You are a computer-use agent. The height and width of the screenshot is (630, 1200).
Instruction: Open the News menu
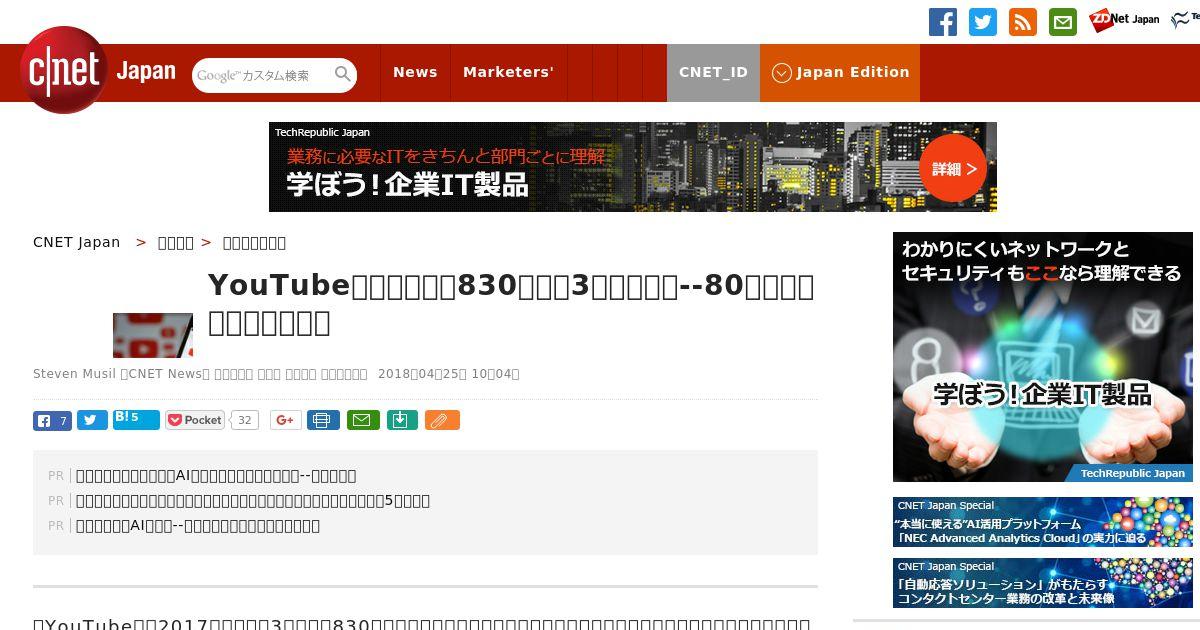415,72
